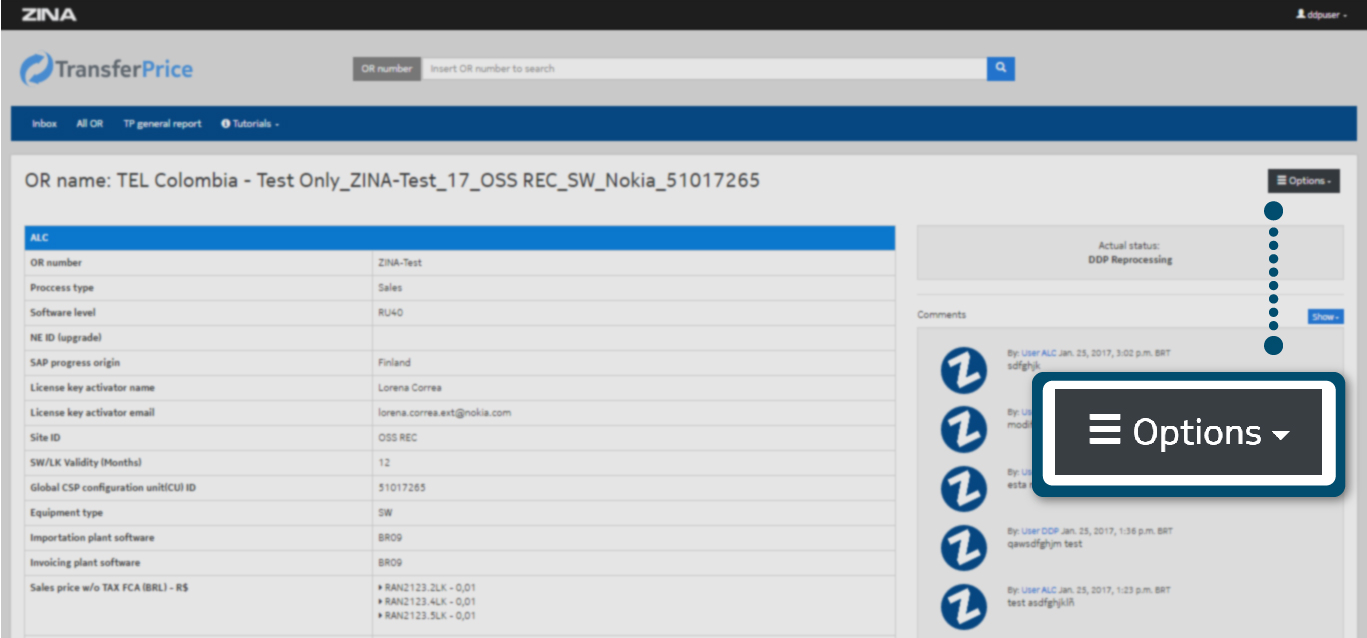Open the small Options dropdown near the title

click(1303, 181)
